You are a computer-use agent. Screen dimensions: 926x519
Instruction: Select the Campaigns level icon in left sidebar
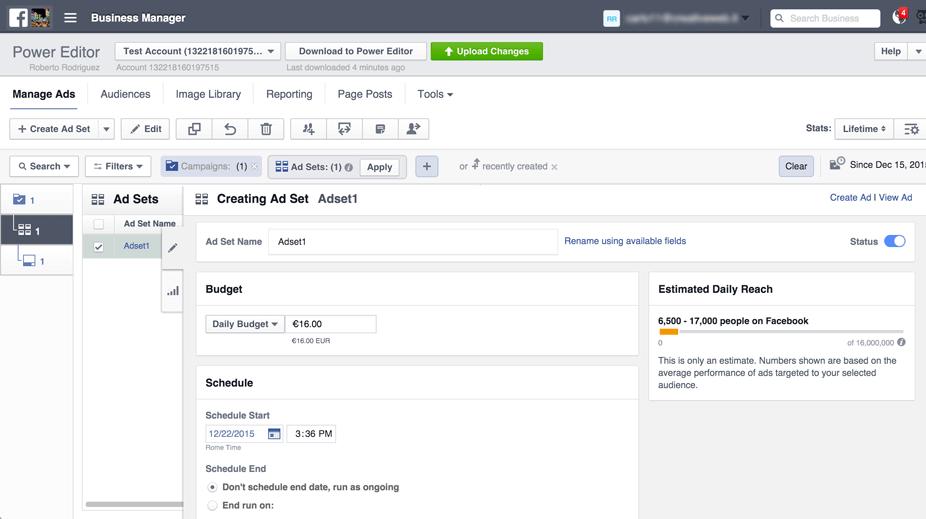(x=37, y=200)
